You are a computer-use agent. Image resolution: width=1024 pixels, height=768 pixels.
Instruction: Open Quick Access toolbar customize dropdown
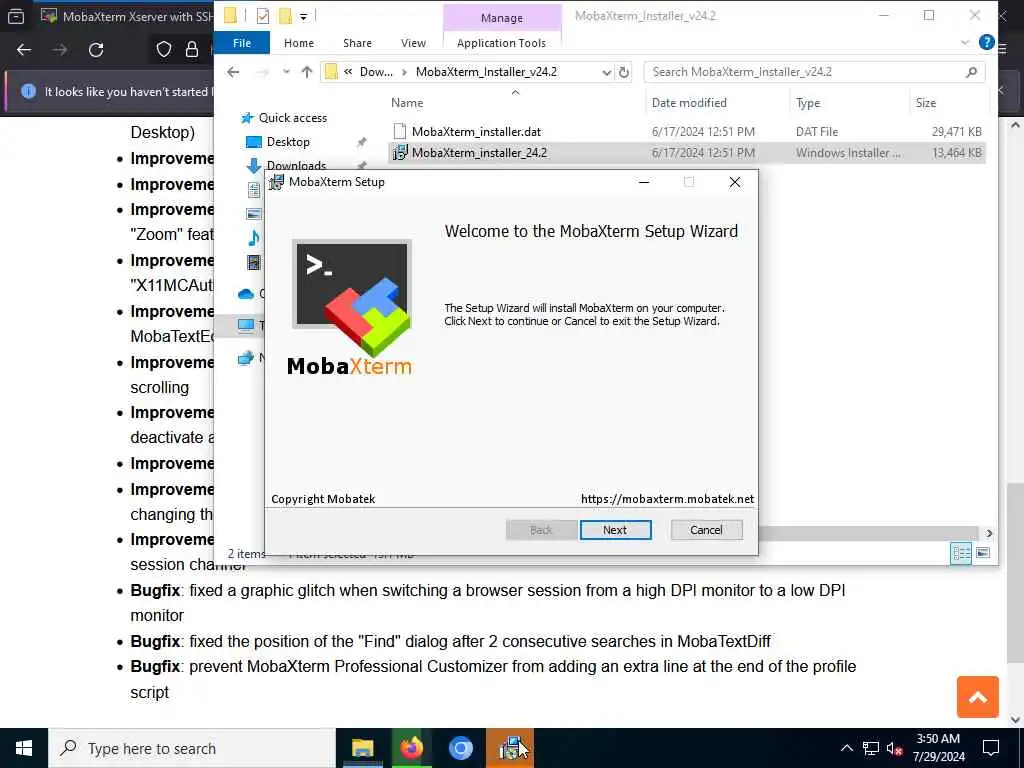[x=303, y=16]
